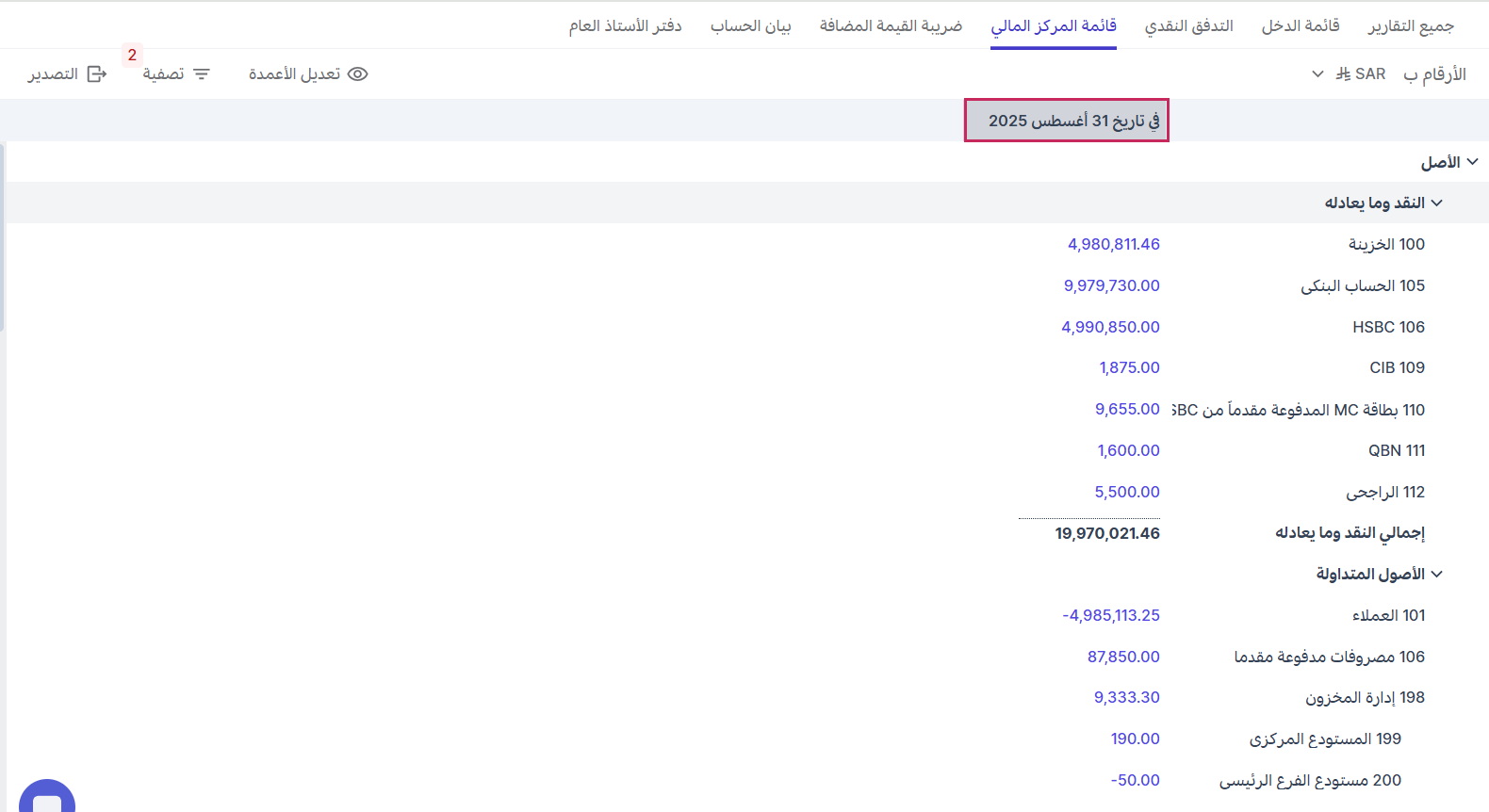Open the filter (تصفية) icon

pyautogui.click(x=202, y=74)
